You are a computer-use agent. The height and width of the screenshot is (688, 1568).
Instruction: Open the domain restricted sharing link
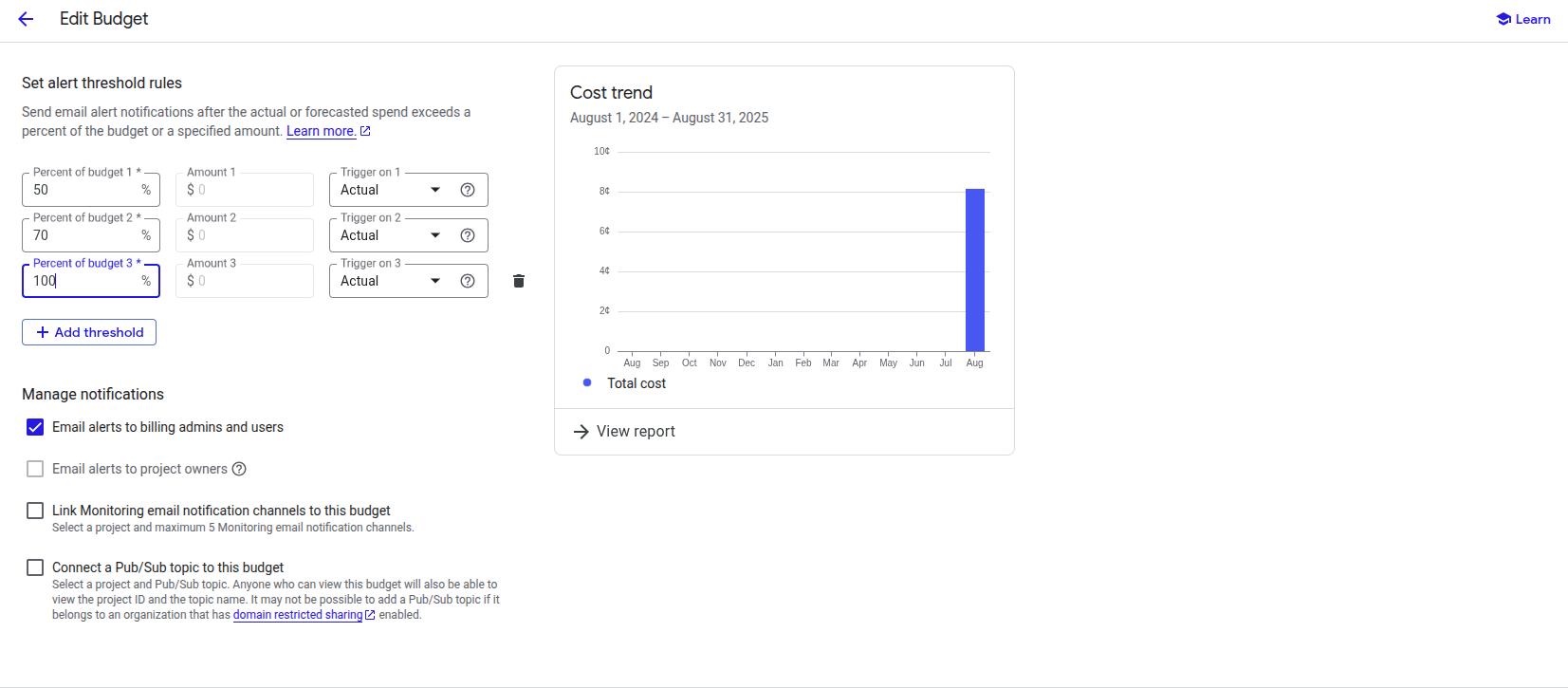pyautogui.click(x=298, y=615)
